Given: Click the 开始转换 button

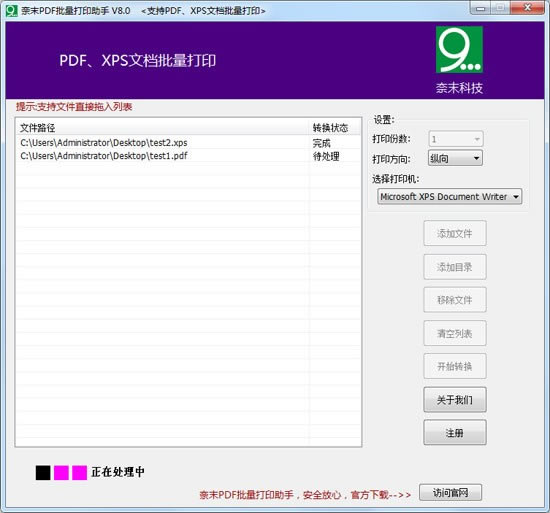Looking at the screenshot, I should coord(455,366).
